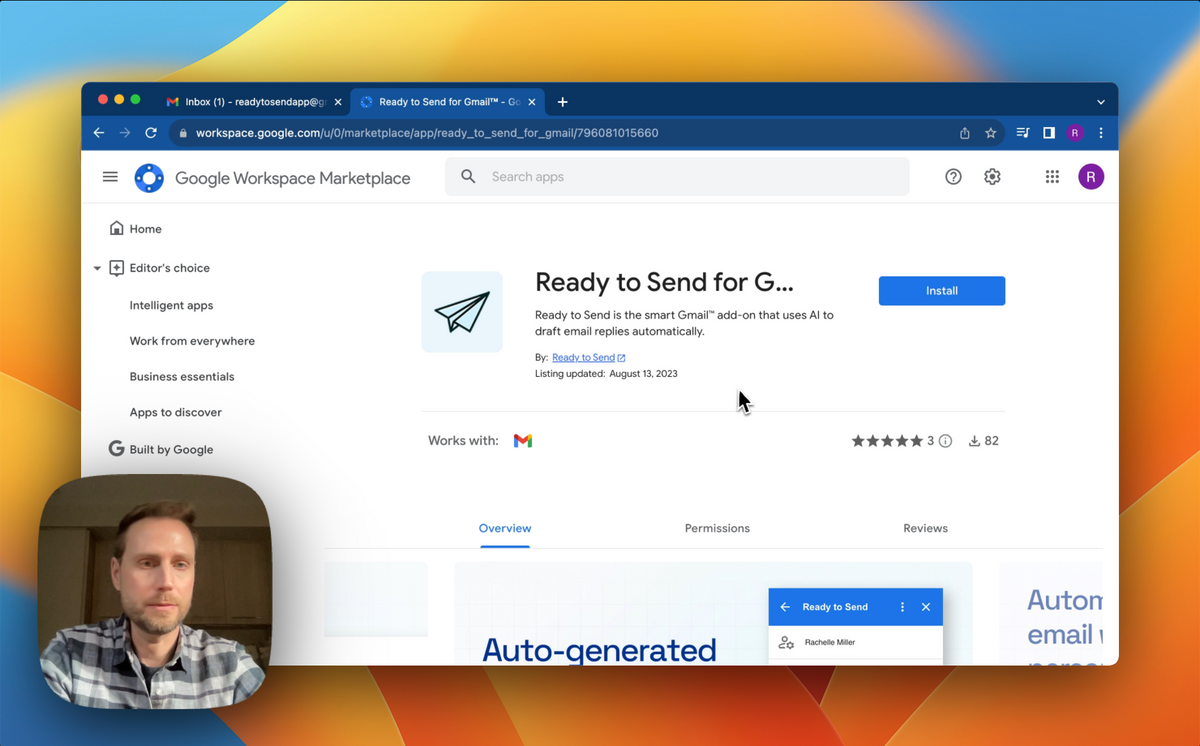Click the browser address bar URL
This screenshot has height=746, width=1200.
(x=427, y=133)
